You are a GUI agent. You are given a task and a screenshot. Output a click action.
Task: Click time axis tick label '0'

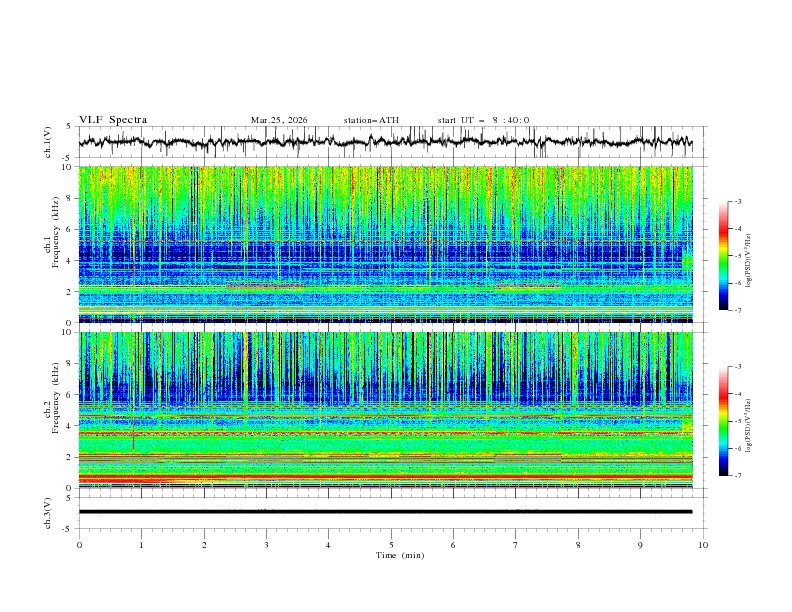(79, 545)
